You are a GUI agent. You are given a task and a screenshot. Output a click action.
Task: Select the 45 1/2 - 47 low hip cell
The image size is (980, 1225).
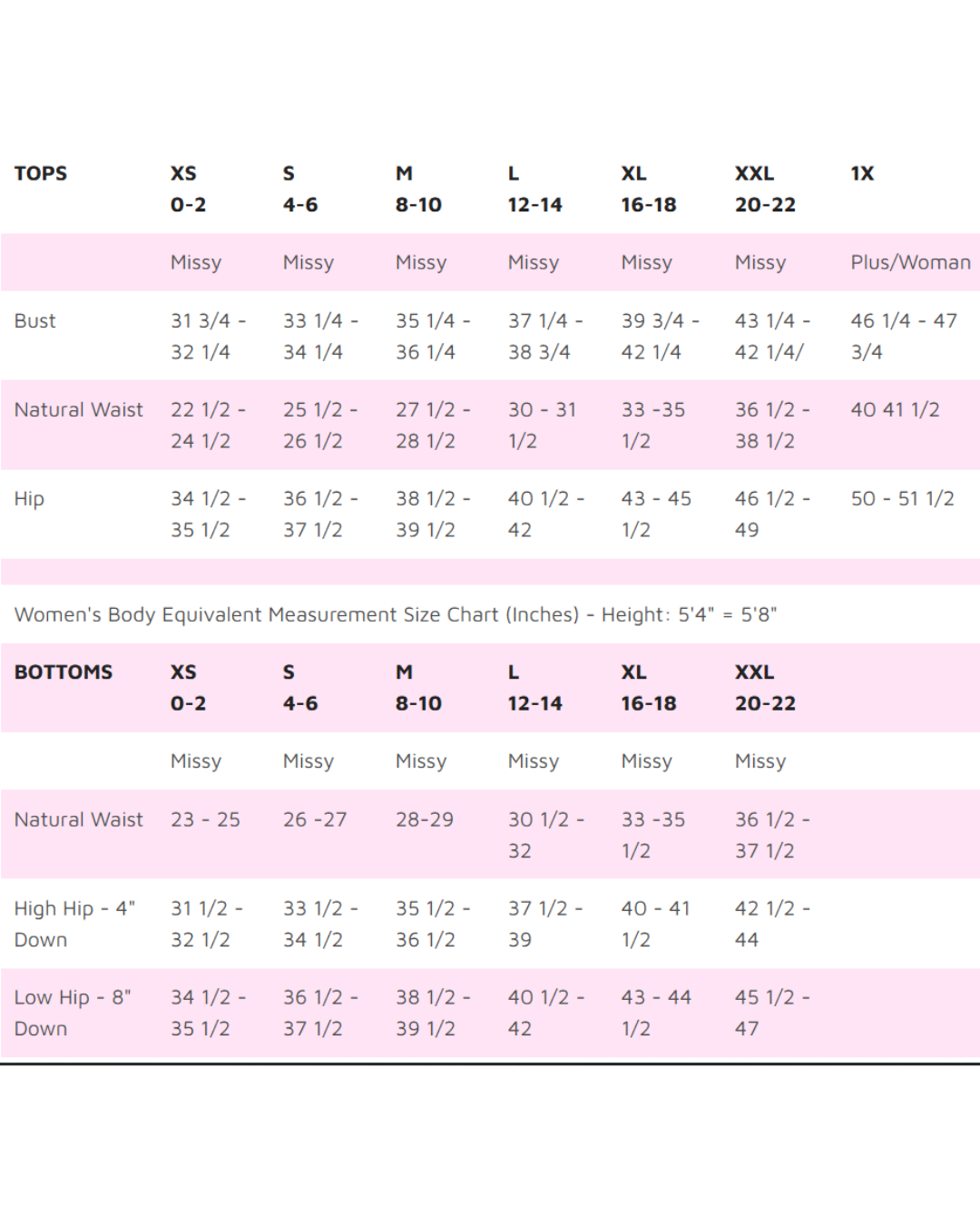click(x=771, y=1013)
